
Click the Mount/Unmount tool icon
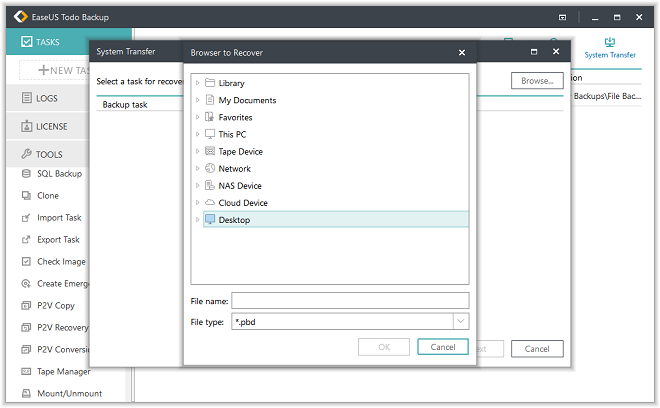click(27, 393)
